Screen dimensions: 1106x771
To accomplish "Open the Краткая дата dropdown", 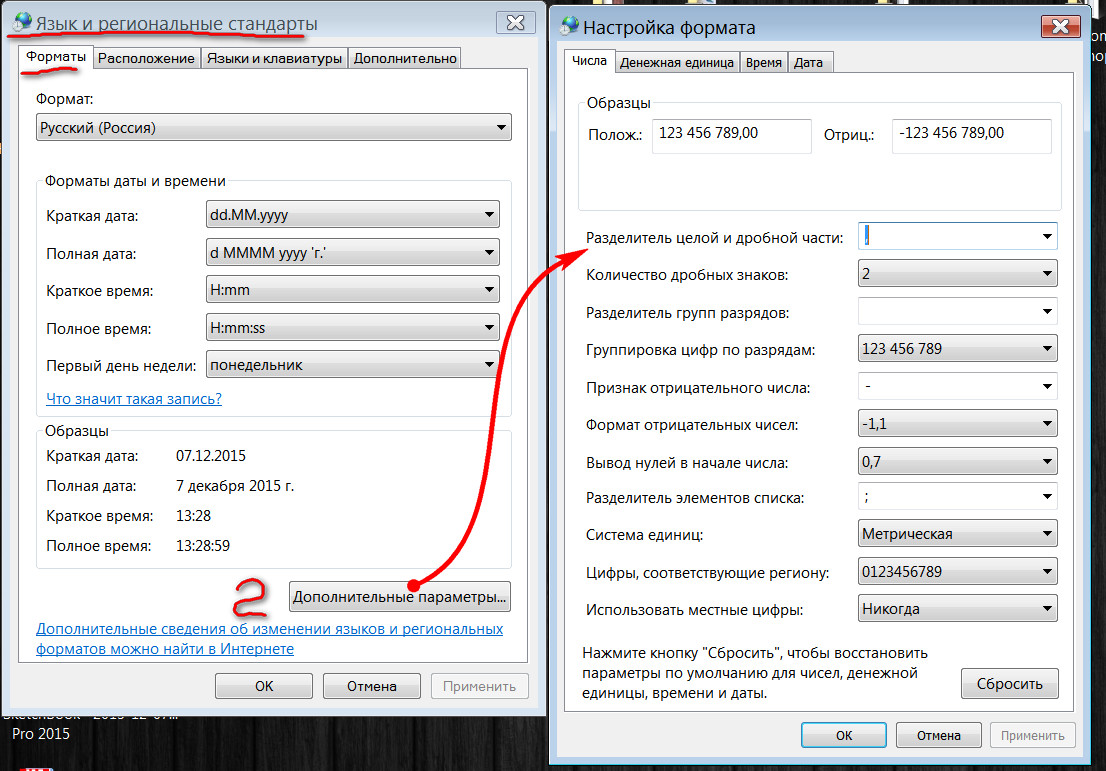I will [x=353, y=214].
